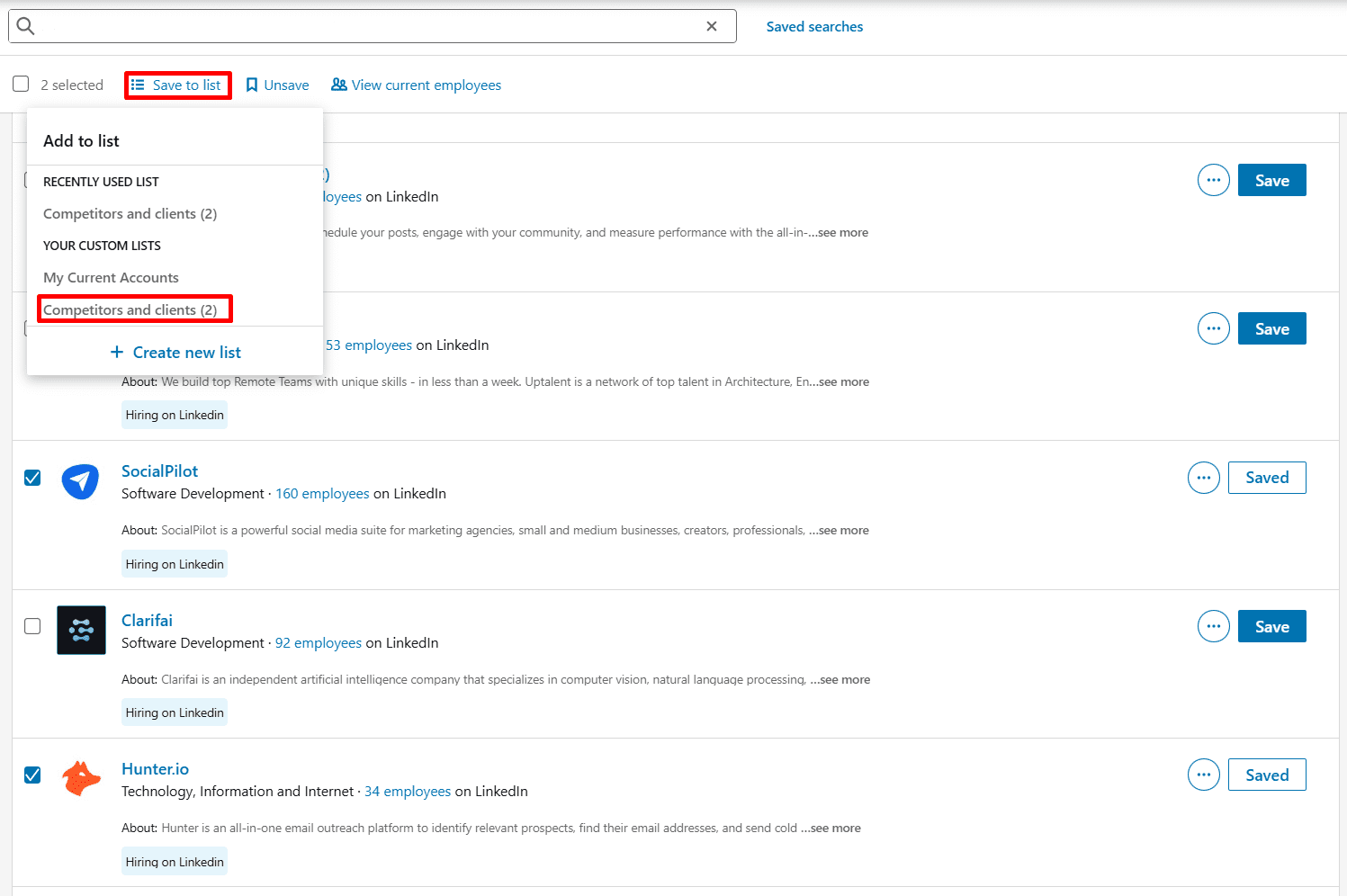1347x896 pixels.
Task: Select My Current Accounts list
Action: click(111, 278)
